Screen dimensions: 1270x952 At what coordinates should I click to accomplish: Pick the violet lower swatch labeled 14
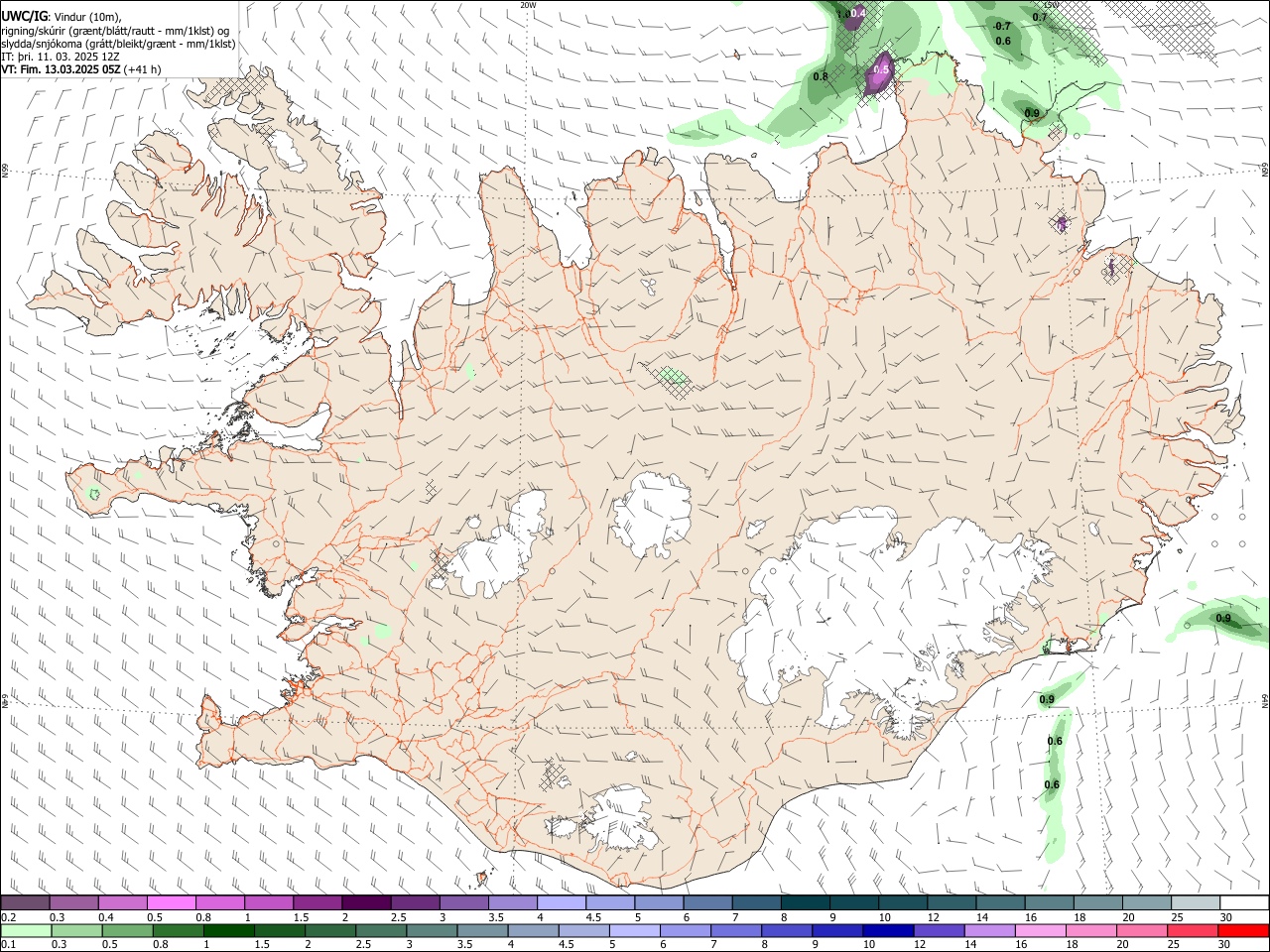989,931
